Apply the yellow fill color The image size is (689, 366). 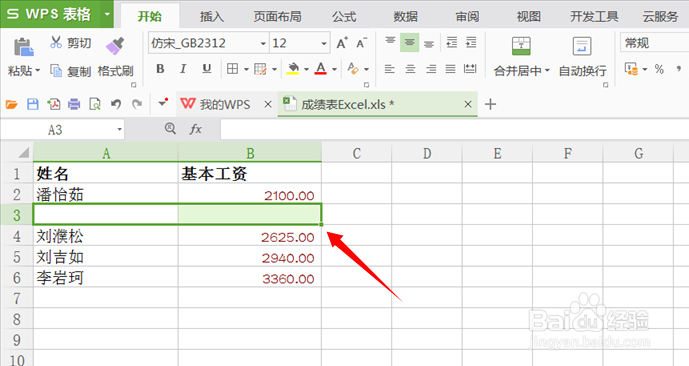293,69
